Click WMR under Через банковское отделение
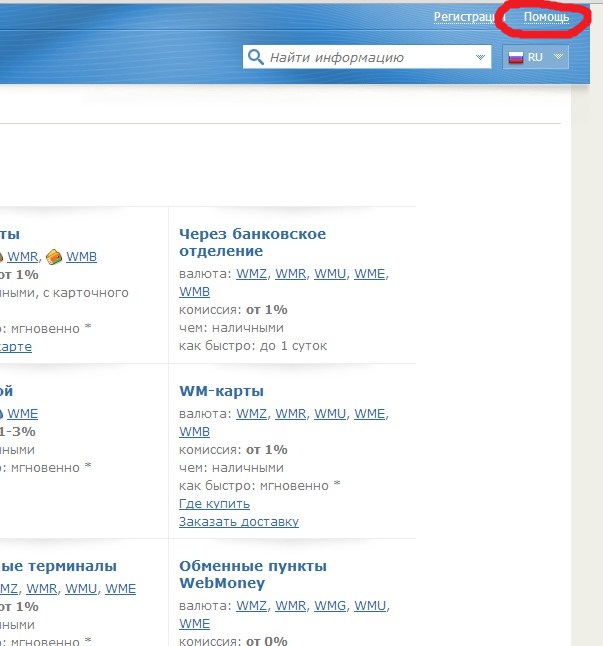 click(290, 274)
